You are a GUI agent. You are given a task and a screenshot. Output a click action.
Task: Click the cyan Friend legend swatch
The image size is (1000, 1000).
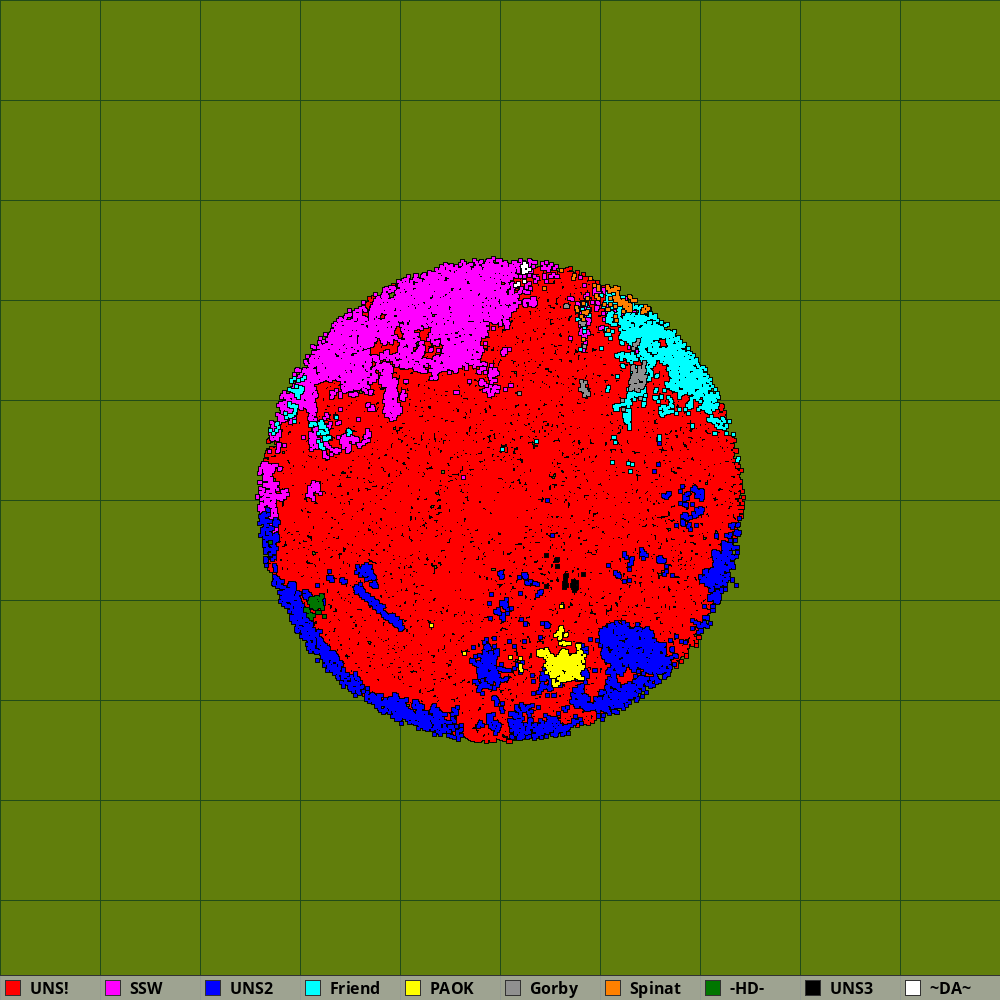(313, 988)
